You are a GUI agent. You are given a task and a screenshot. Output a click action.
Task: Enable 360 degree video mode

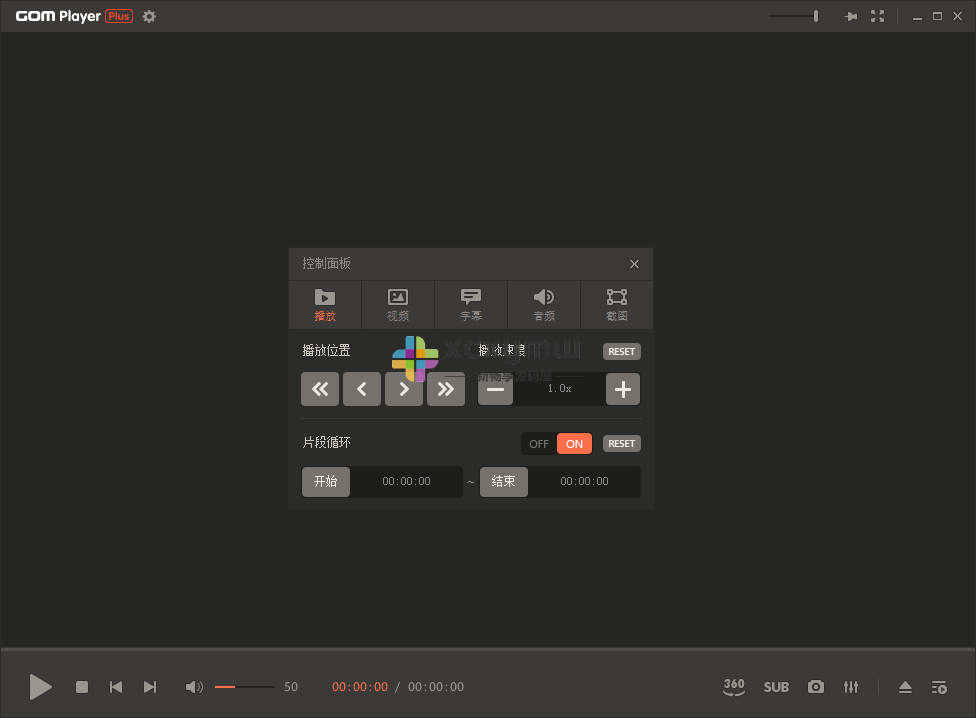pyautogui.click(x=734, y=687)
